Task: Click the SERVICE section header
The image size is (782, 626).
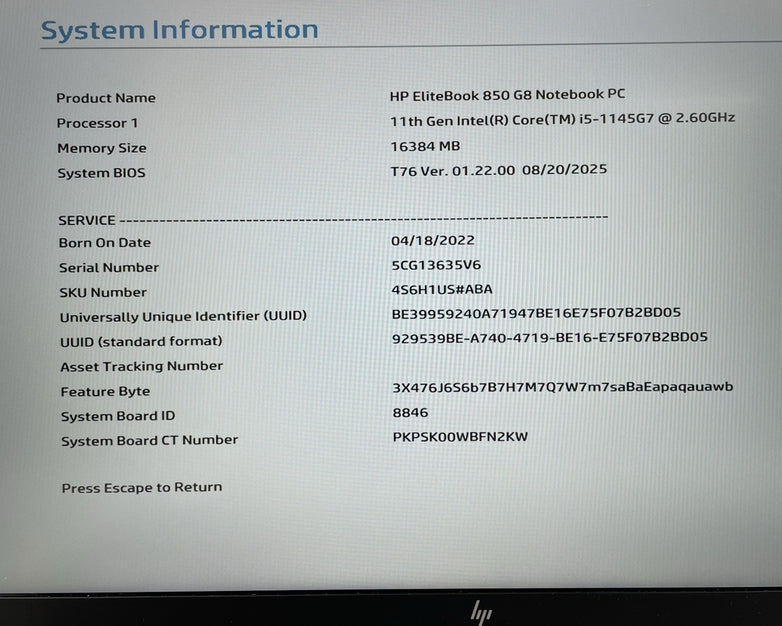Action: (87, 220)
